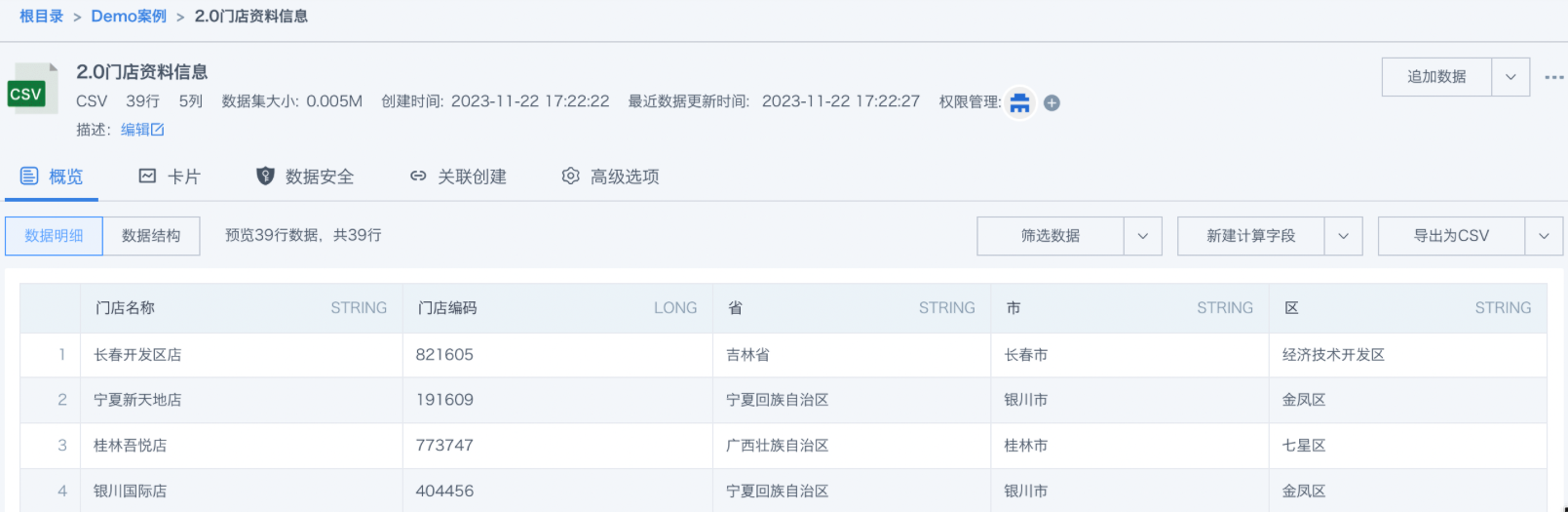
Task: Click the CSV file icon
Action: coord(33,90)
